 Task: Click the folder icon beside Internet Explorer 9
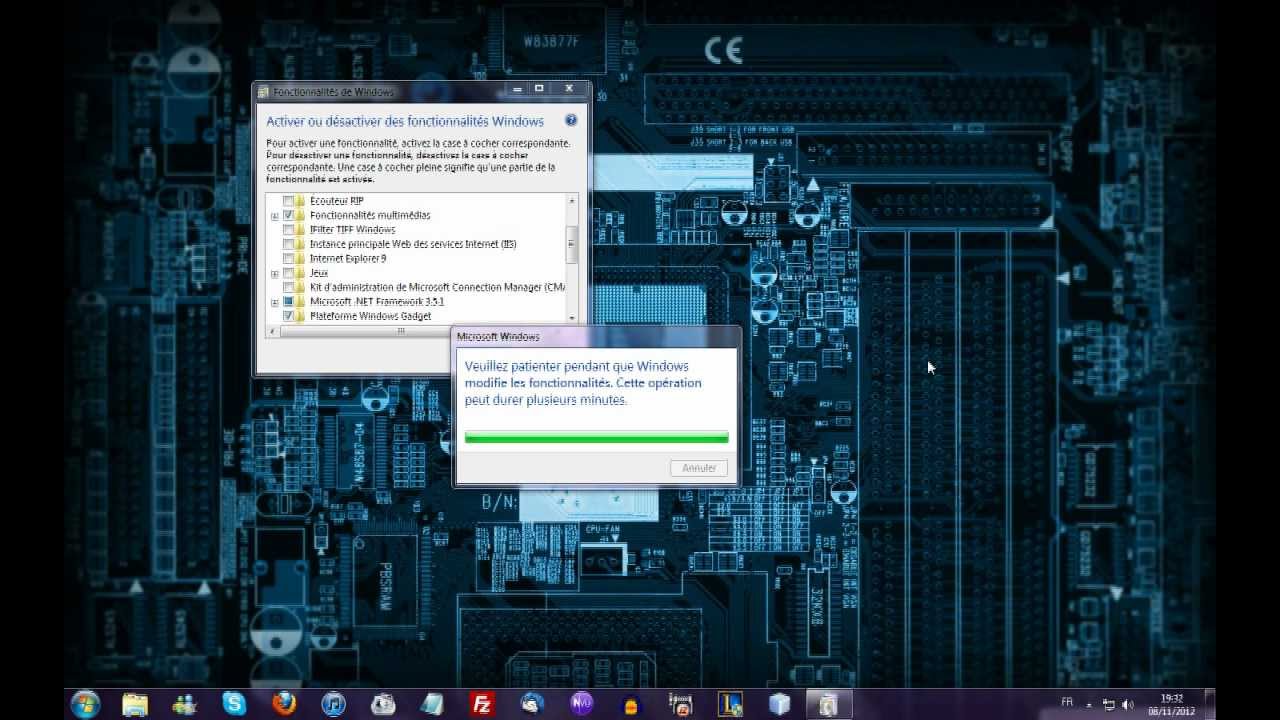[x=300, y=258]
